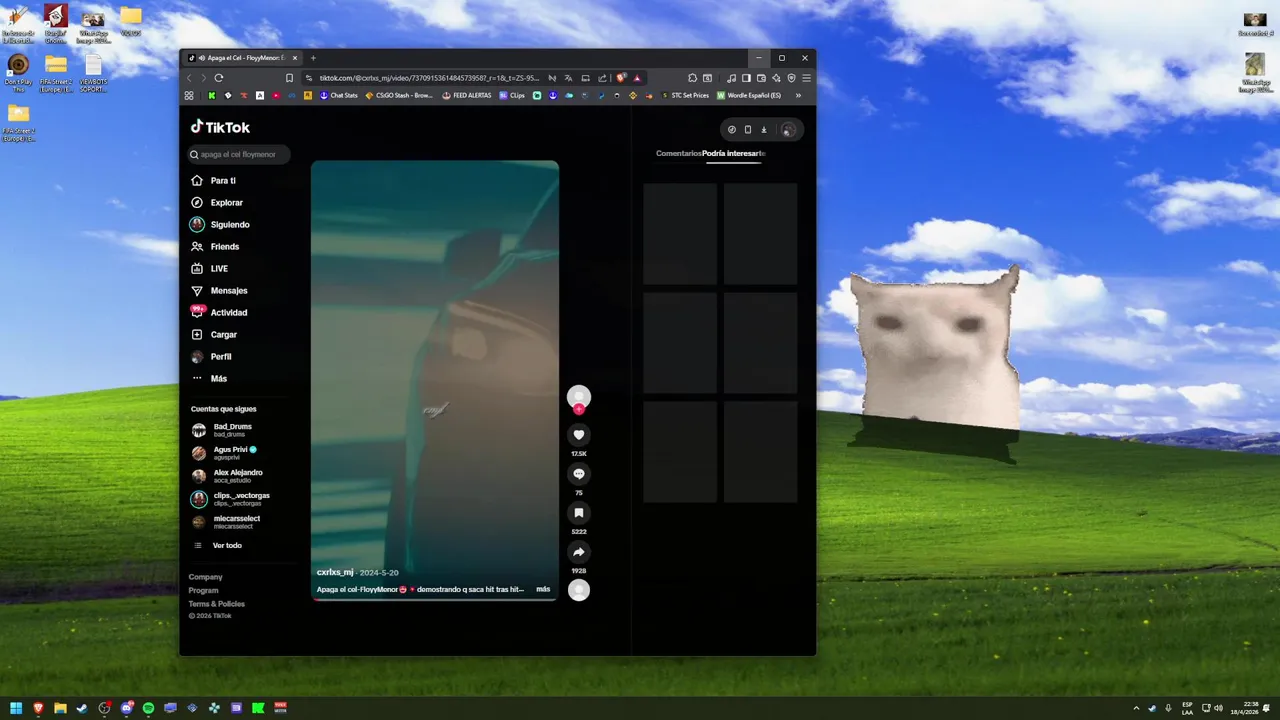Open the browser extensions puzzle icon
Screen dimensions: 1280x720
pyautogui.click(x=692, y=78)
